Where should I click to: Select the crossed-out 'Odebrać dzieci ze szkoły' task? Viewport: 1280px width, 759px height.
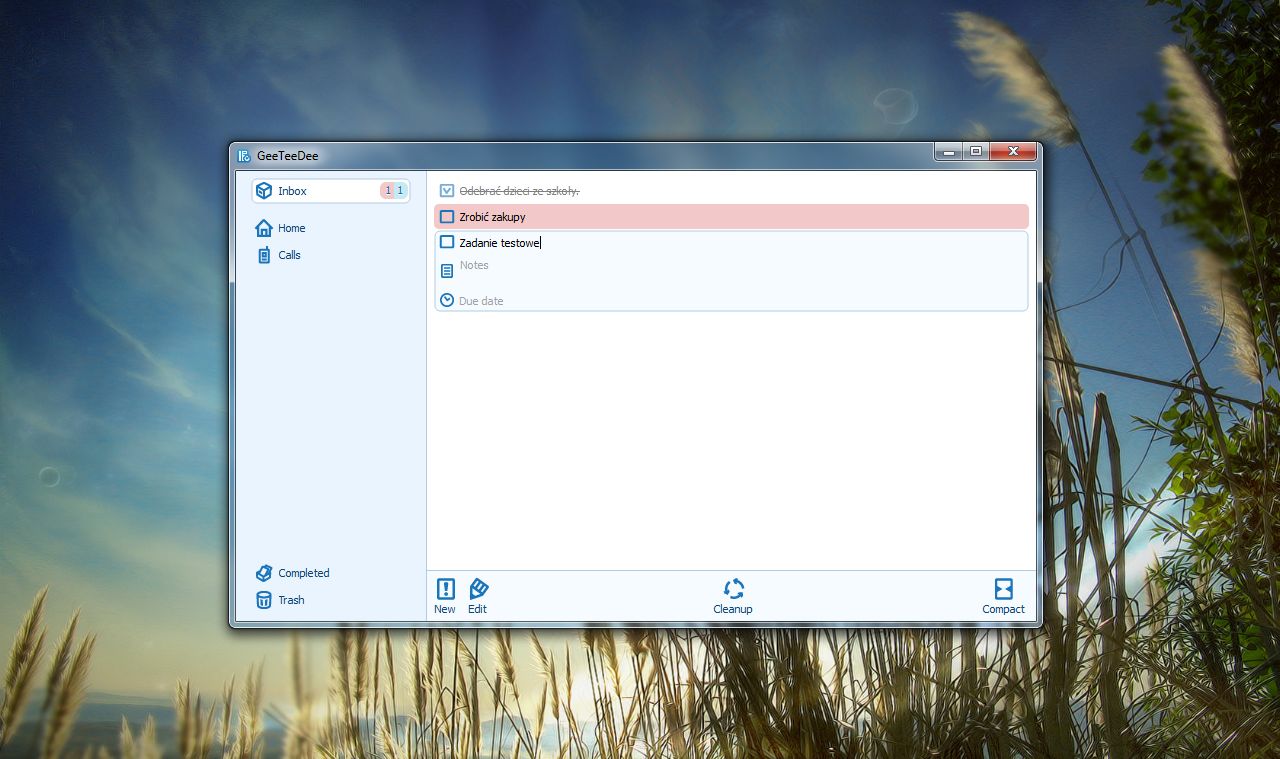point(519,190)
